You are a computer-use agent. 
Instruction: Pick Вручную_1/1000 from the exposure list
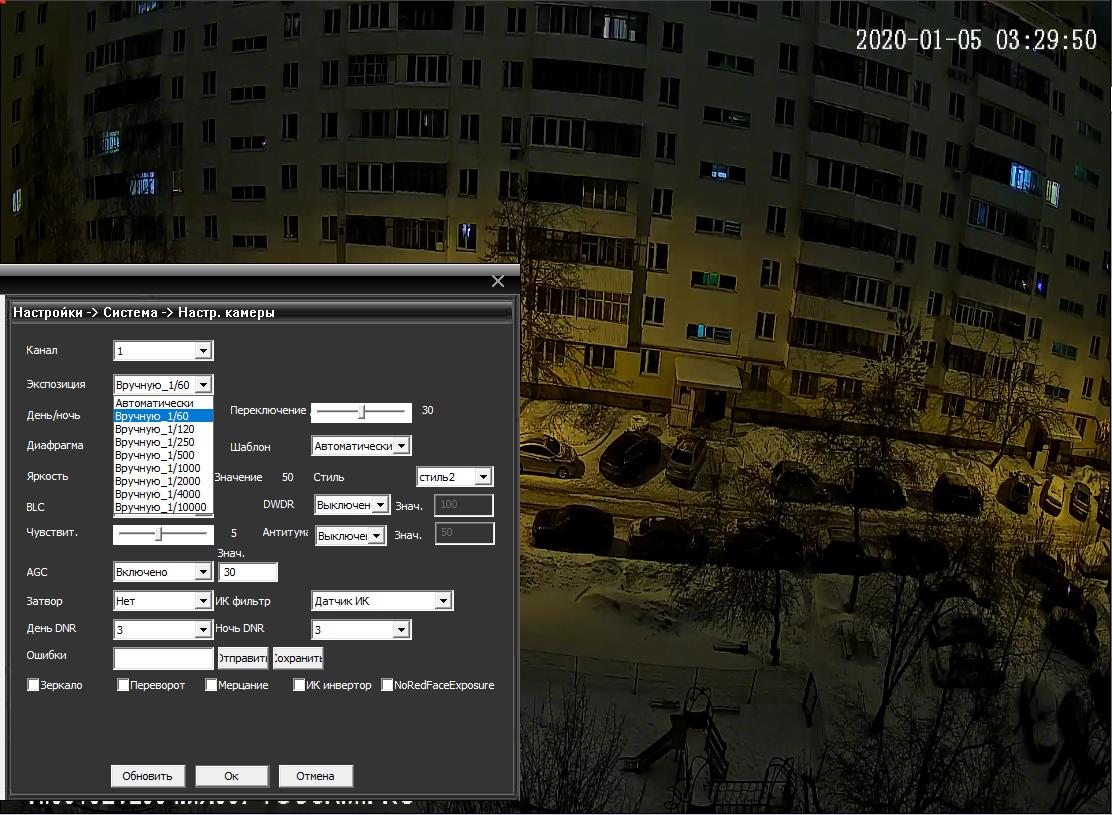click(158, 468)
